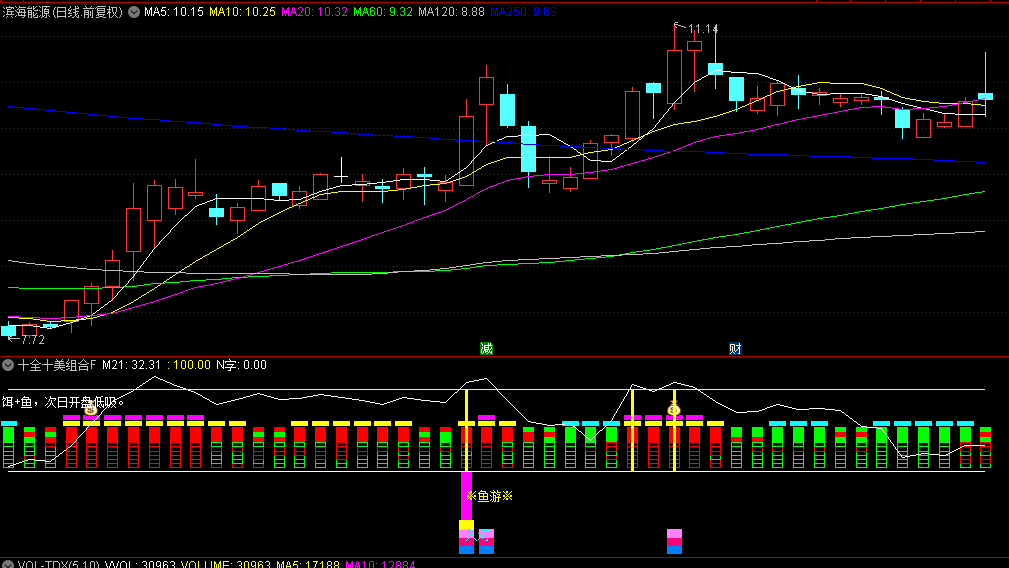Click the 饵+鱼,次日开盘低吸 hint text
This screenshot has width=1009, height=568.
pos(62,402)
